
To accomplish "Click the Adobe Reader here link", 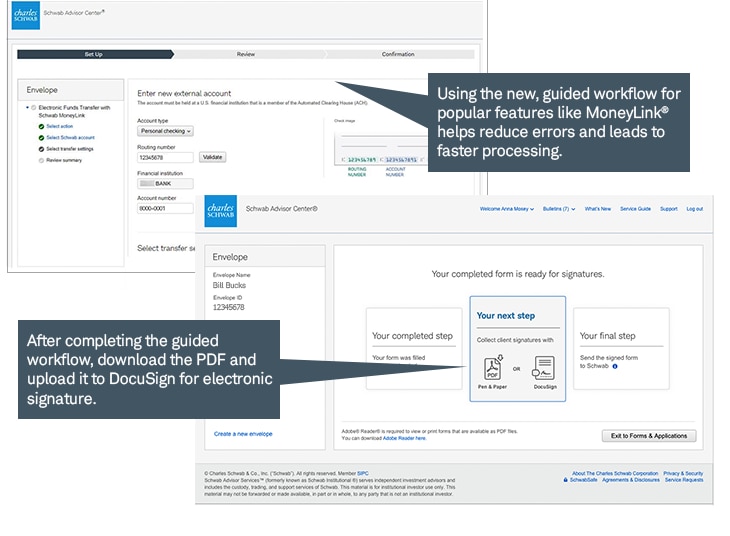I will click(x=404, y=438).
